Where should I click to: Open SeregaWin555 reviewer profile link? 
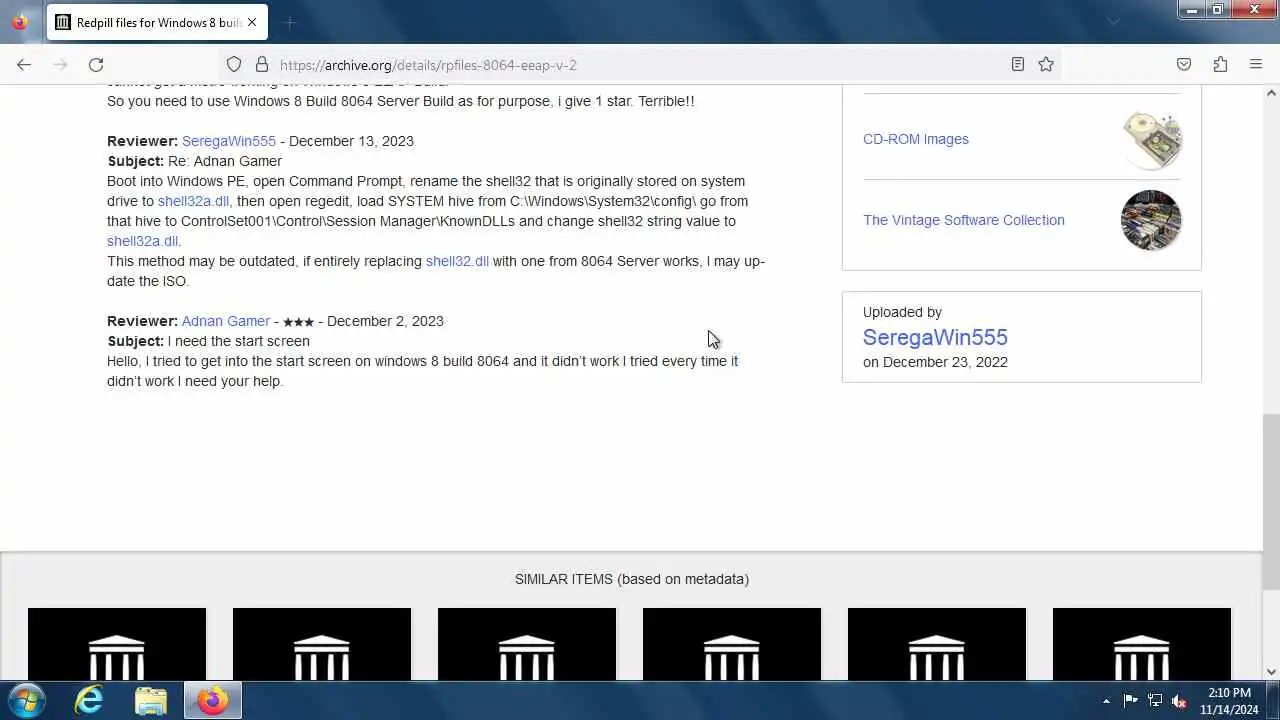pos(228,141)
